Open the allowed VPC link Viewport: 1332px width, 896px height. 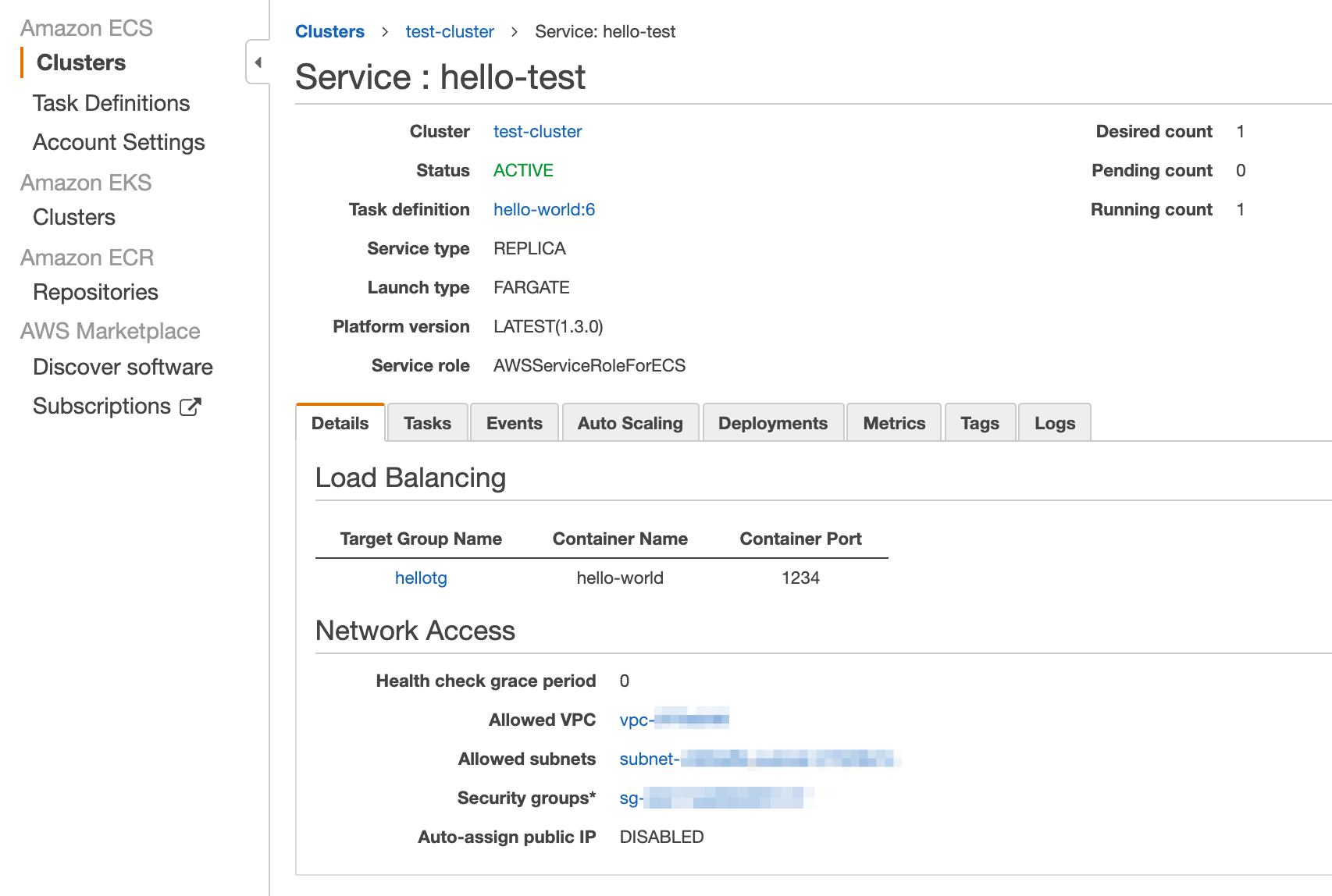tap(673, 719)
